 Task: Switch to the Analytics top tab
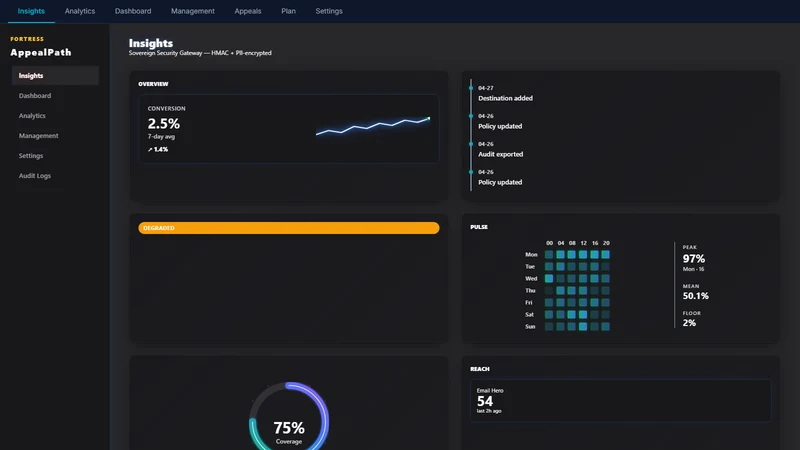tap(80, 11)
